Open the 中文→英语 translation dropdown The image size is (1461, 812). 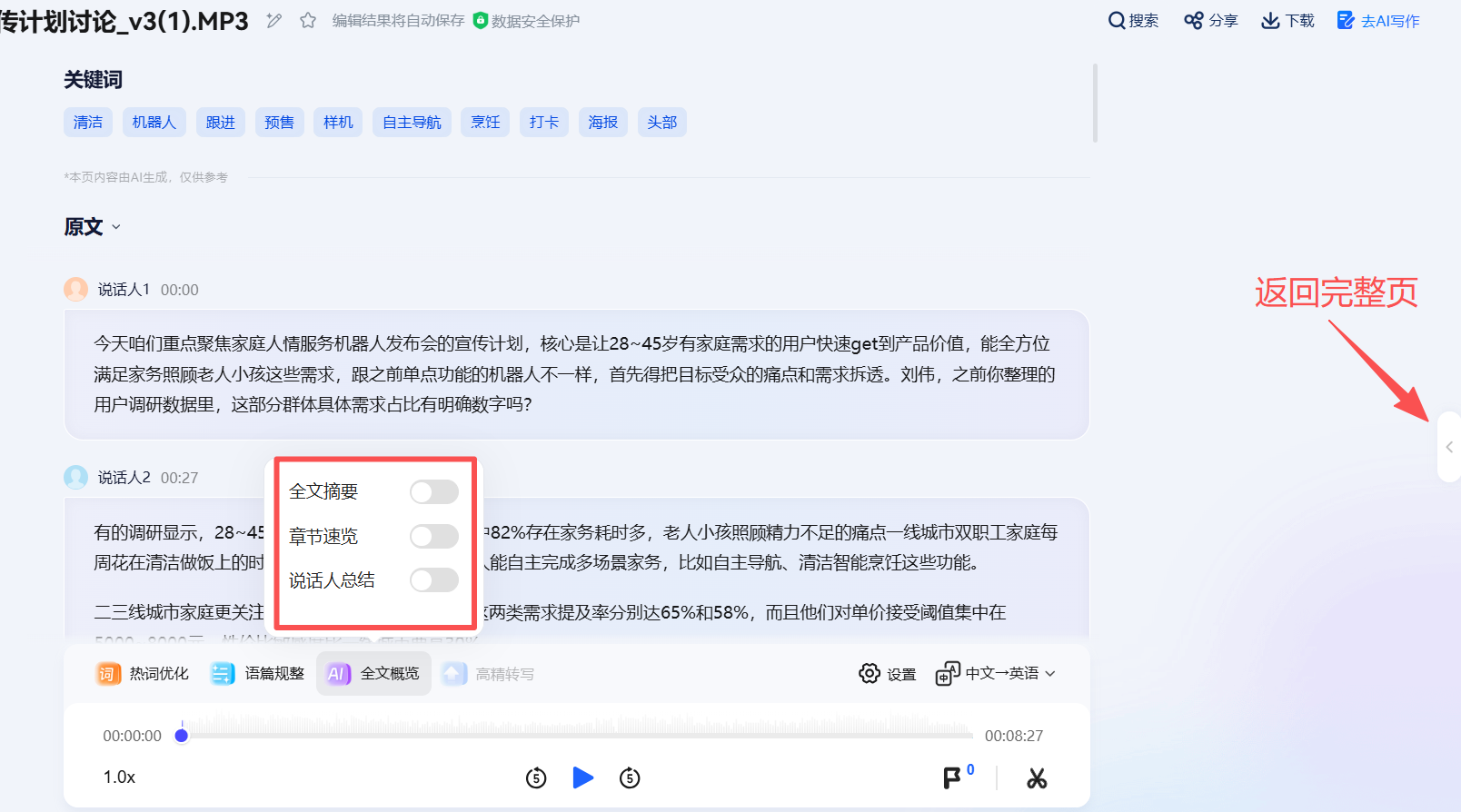997,673
